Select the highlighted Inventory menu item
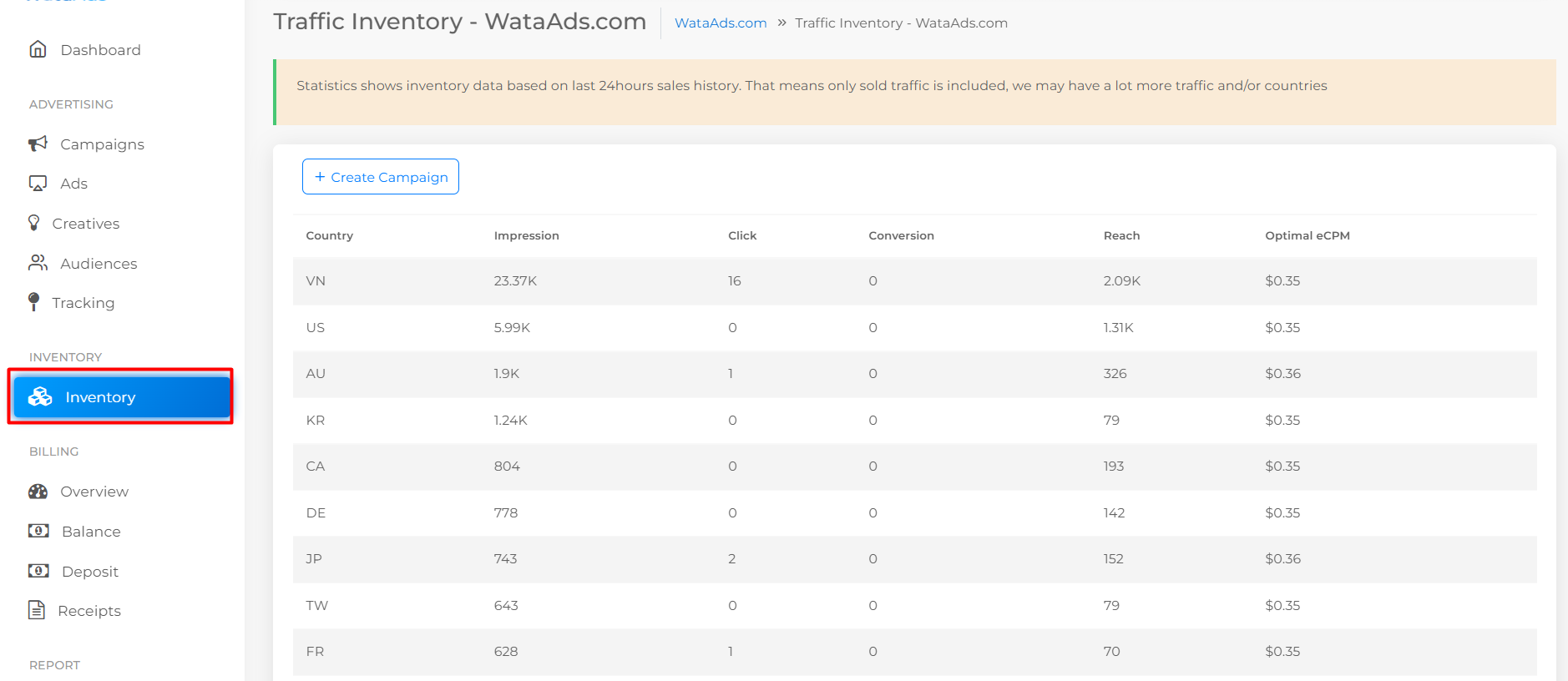 122,397
